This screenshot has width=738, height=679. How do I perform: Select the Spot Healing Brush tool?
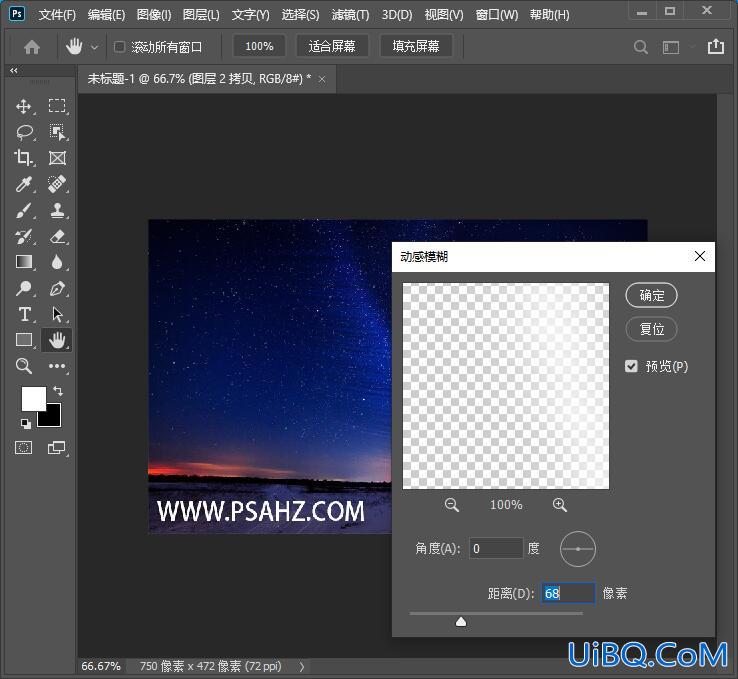coord(57,184)
